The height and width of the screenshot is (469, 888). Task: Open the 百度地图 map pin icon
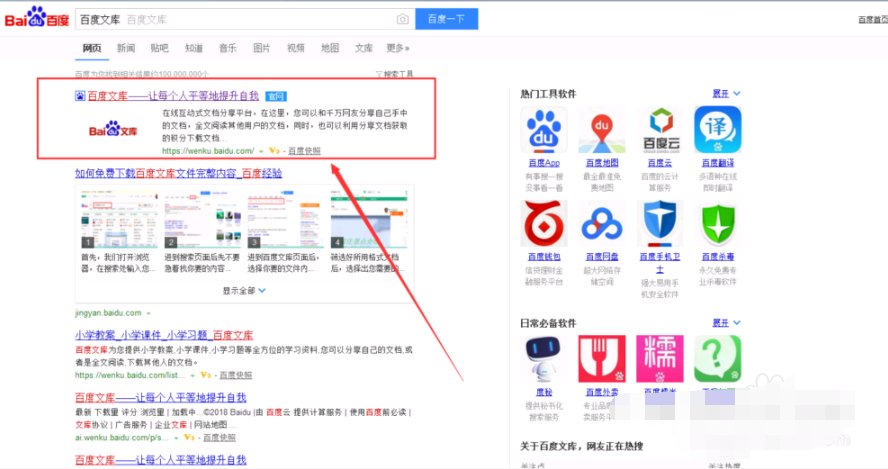tap(601, 130)
